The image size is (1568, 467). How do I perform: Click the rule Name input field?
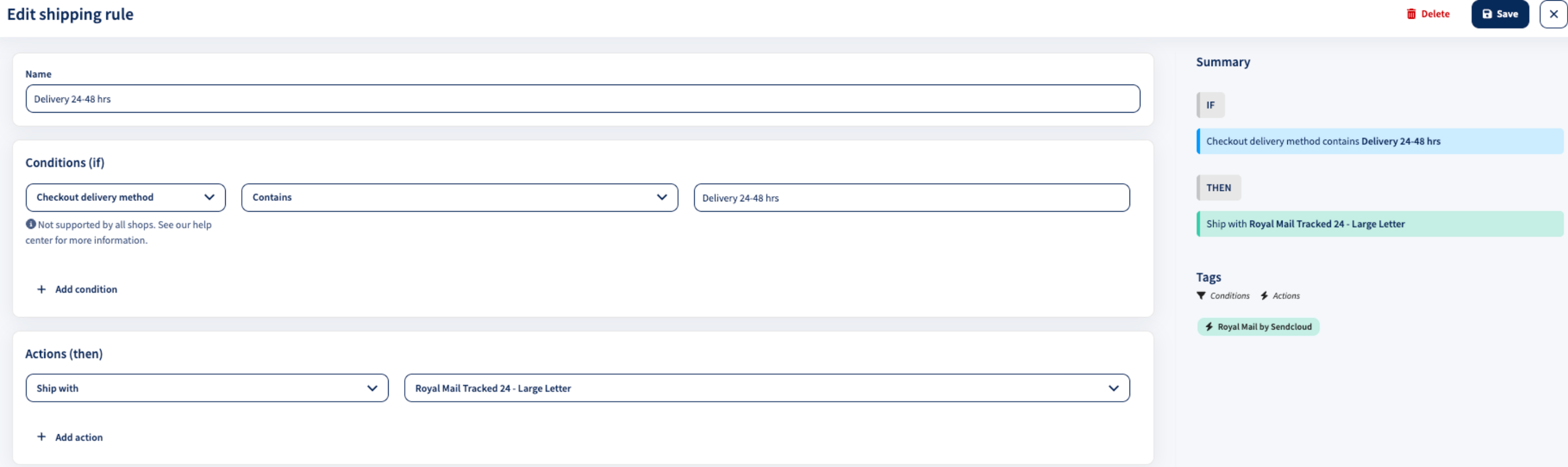click(x=583, y=99)
